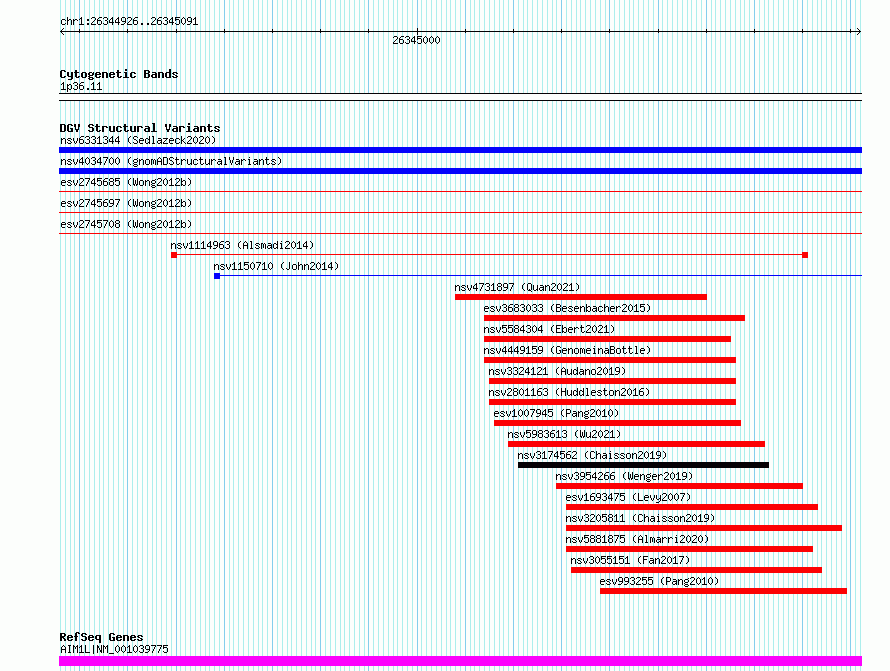890x671 pixels.
Task: Open nsv3205811 (Chaisson2019) label
Action: point(640,518)
